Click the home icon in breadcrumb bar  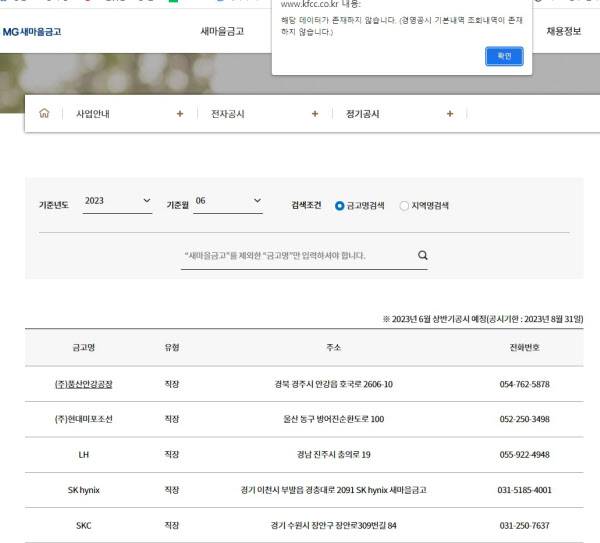point(44,114)
